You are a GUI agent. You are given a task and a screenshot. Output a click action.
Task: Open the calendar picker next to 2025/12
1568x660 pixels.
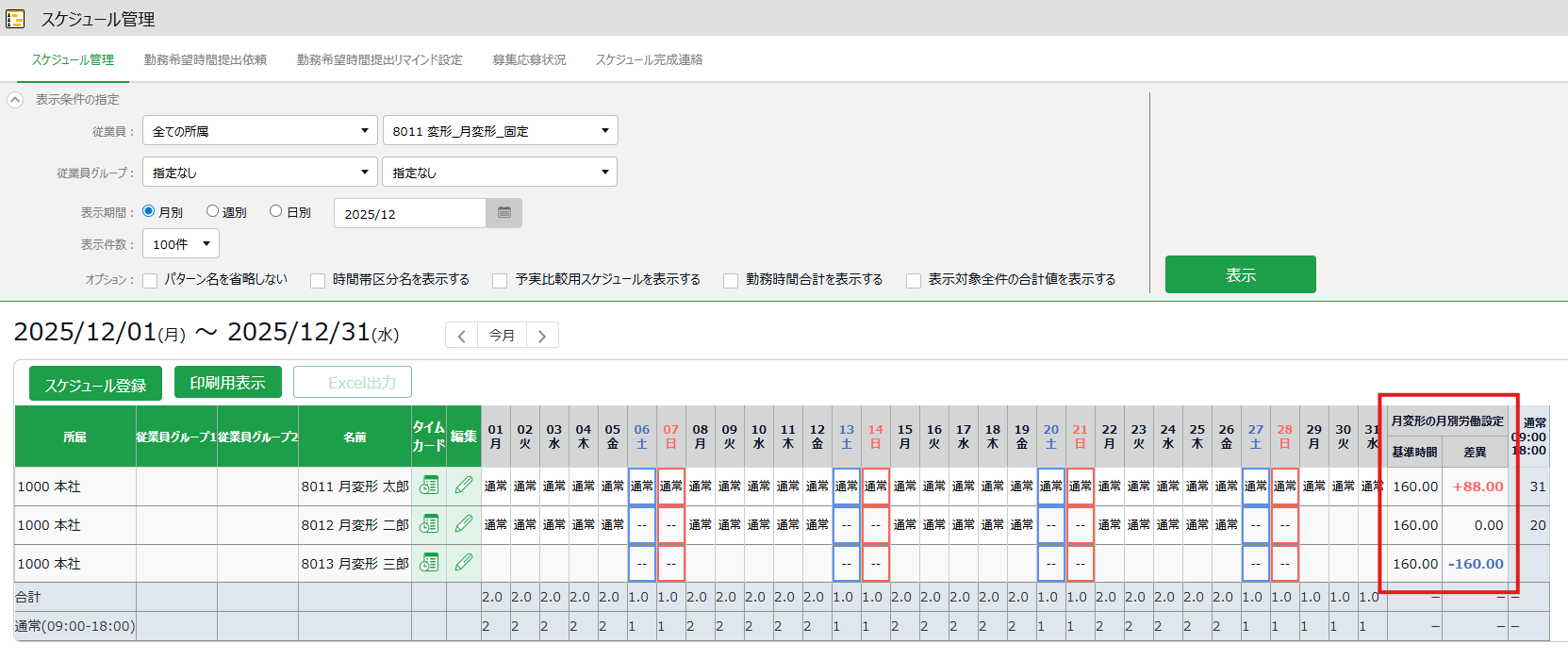coord(503,213)
